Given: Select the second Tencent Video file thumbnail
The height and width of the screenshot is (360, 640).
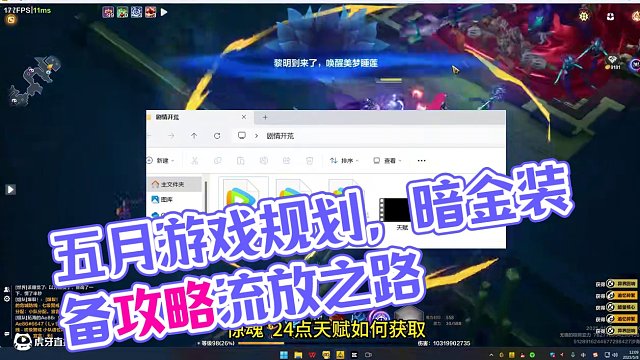Looking at the screenshot, I should (293, 190).
